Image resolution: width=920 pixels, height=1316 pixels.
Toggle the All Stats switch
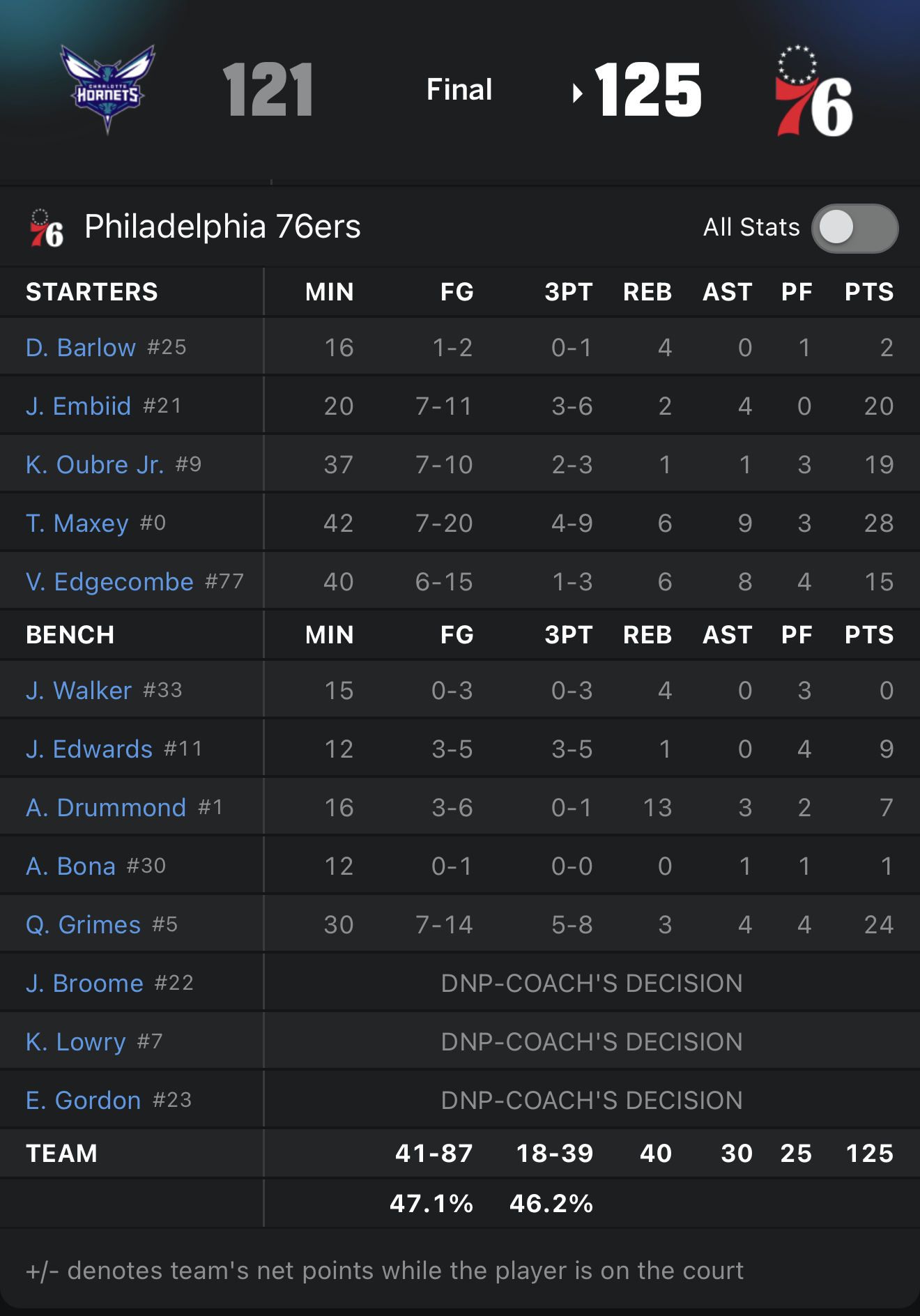854,228
